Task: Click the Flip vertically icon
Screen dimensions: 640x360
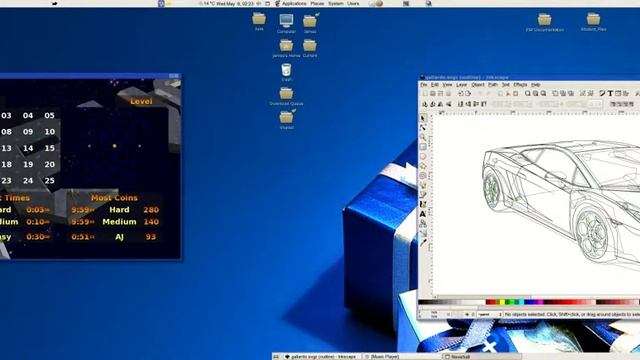Action: click(x=449, y=104)
